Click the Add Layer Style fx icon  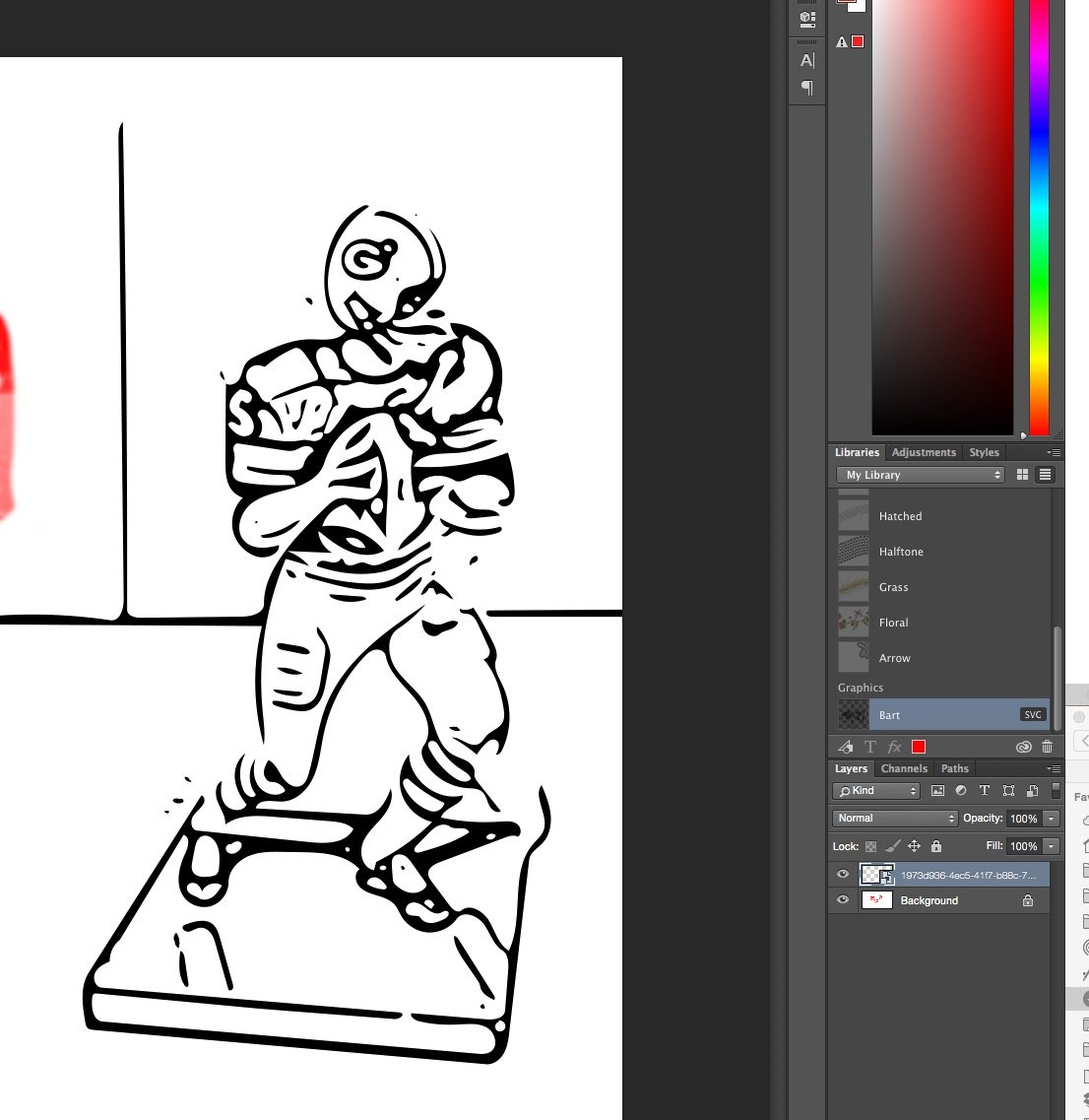coord(894,747)
